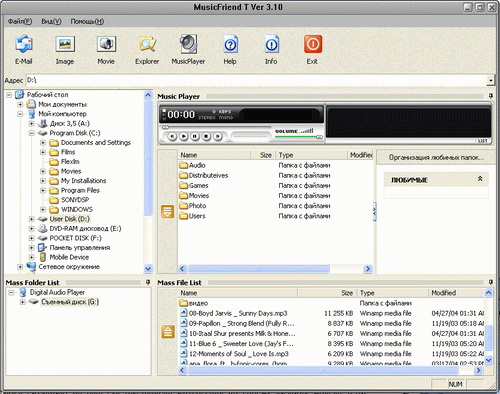Pin the Music Player panel
This screenshot has width=500, height=394.
[491, 96]
